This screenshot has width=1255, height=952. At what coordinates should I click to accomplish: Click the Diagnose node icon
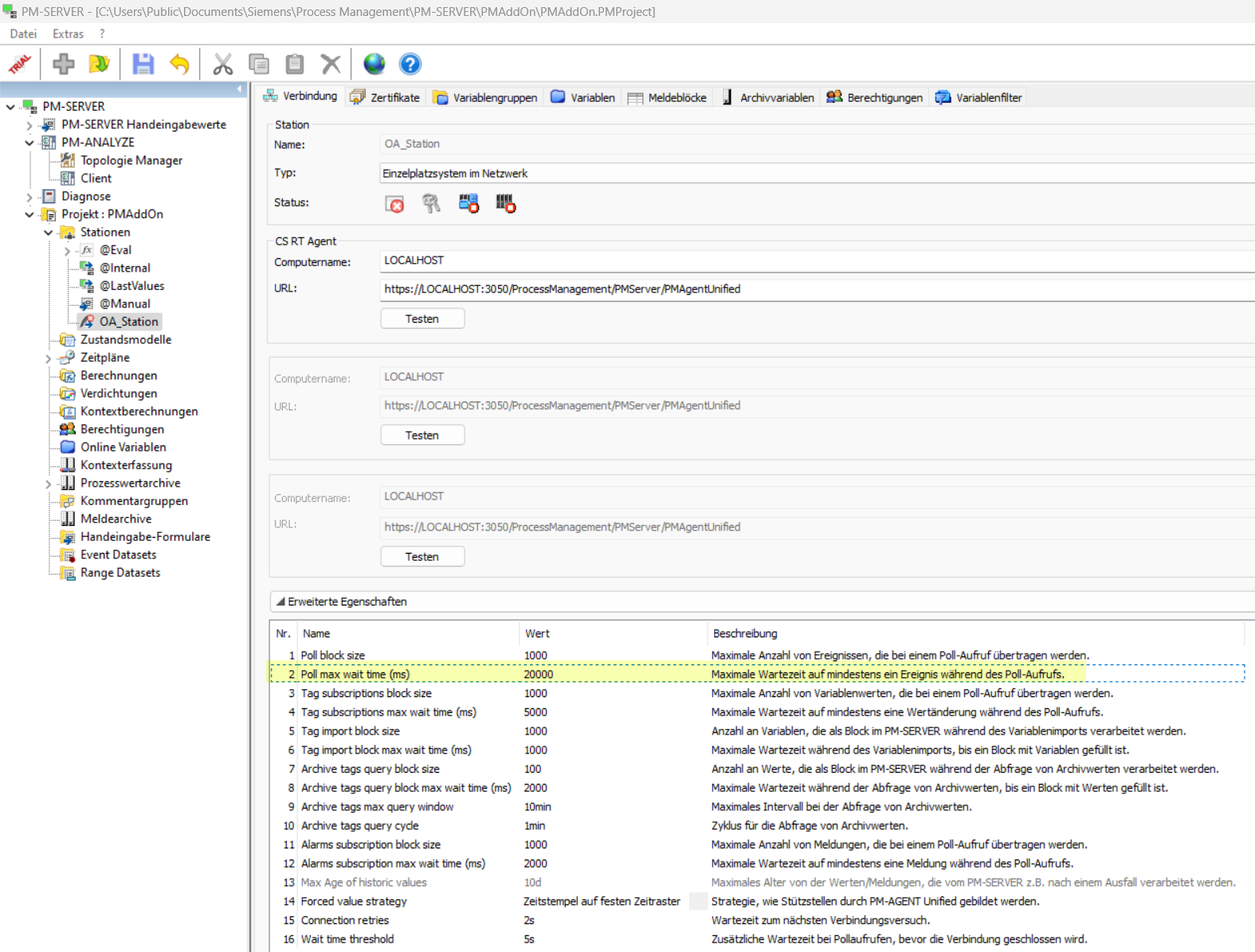click(x=49, y=197)
